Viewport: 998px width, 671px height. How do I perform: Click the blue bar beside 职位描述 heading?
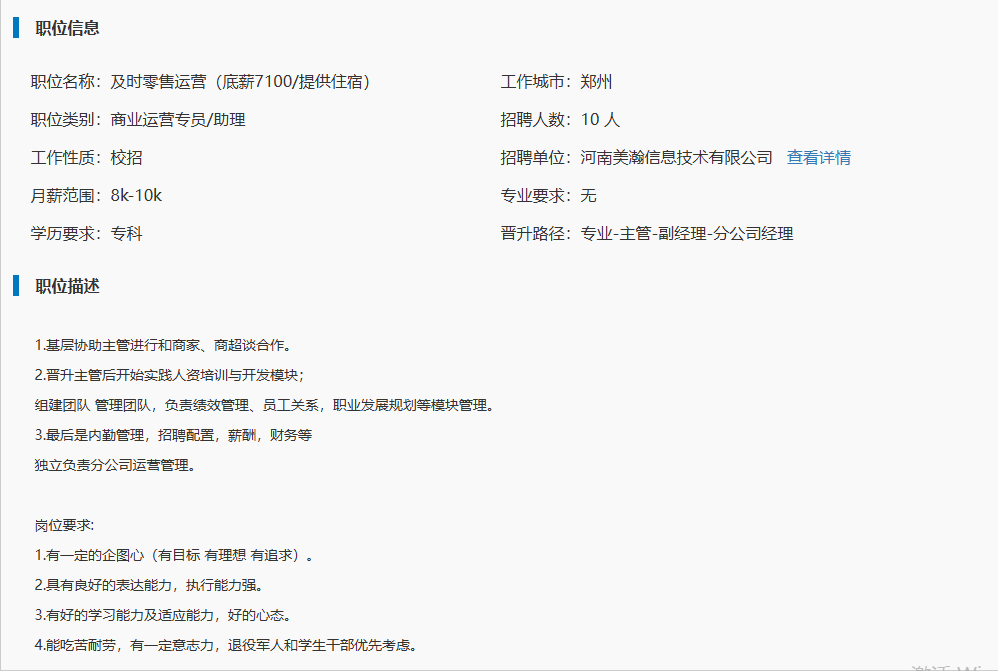click(x=16, y=286)
